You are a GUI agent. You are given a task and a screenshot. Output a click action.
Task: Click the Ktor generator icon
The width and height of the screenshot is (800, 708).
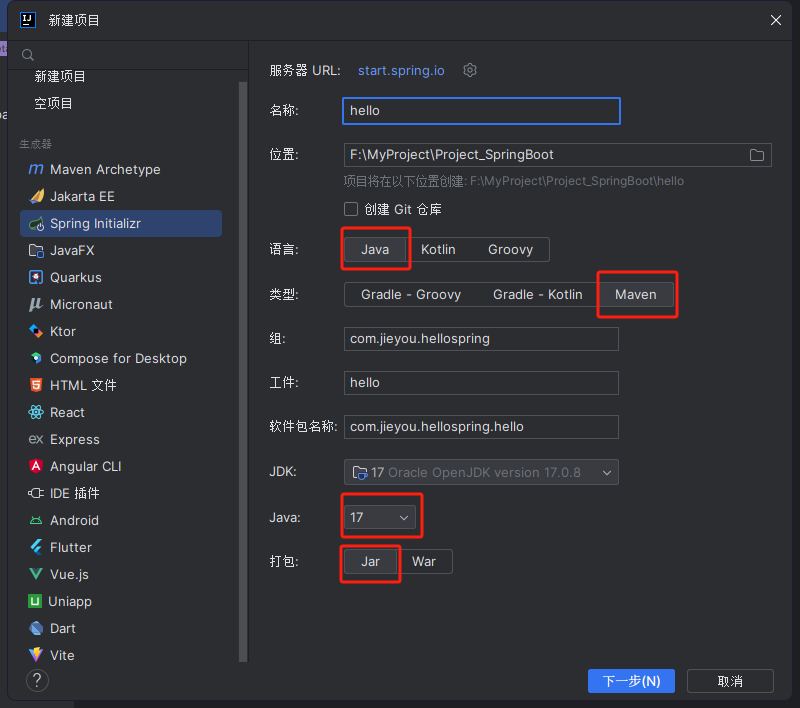(x=36, y=331)
